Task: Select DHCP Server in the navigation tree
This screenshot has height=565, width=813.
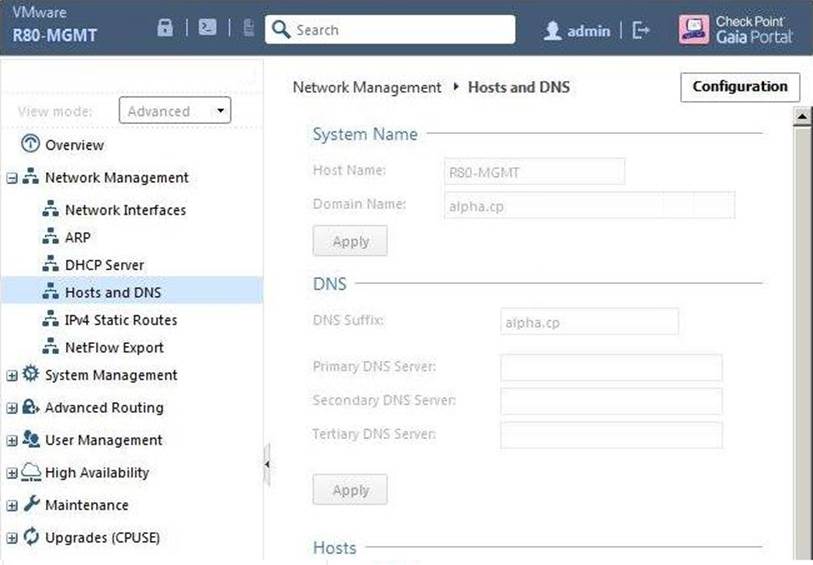Action: coord(104,265)
